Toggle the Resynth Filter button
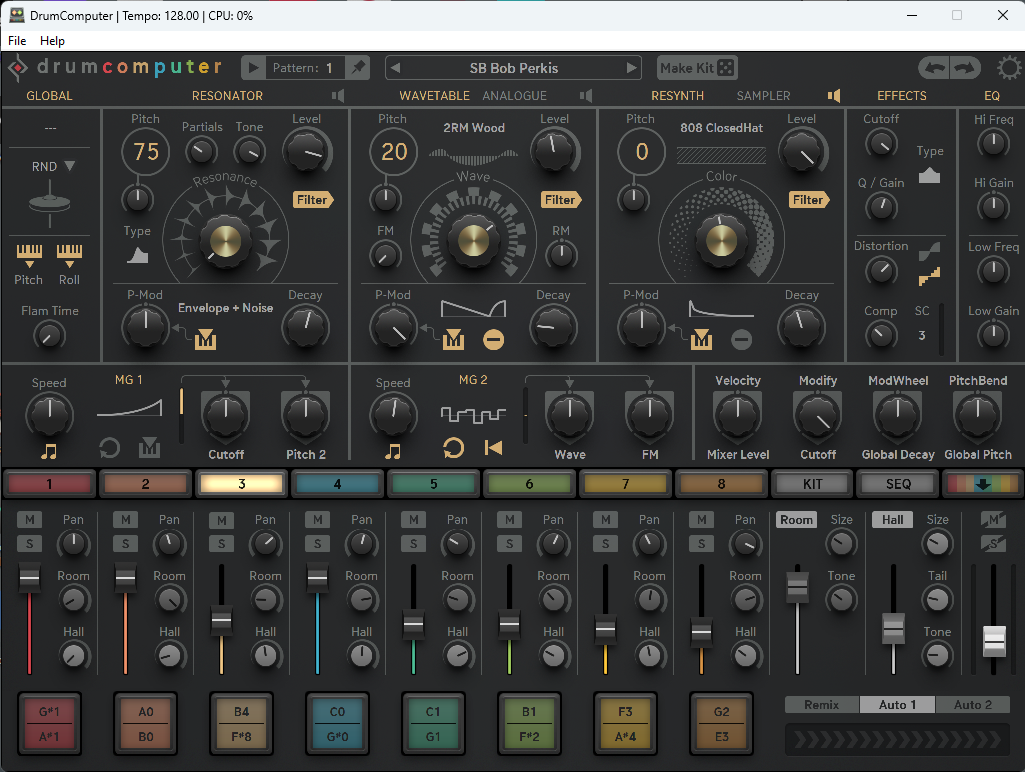 click(809, 199)
